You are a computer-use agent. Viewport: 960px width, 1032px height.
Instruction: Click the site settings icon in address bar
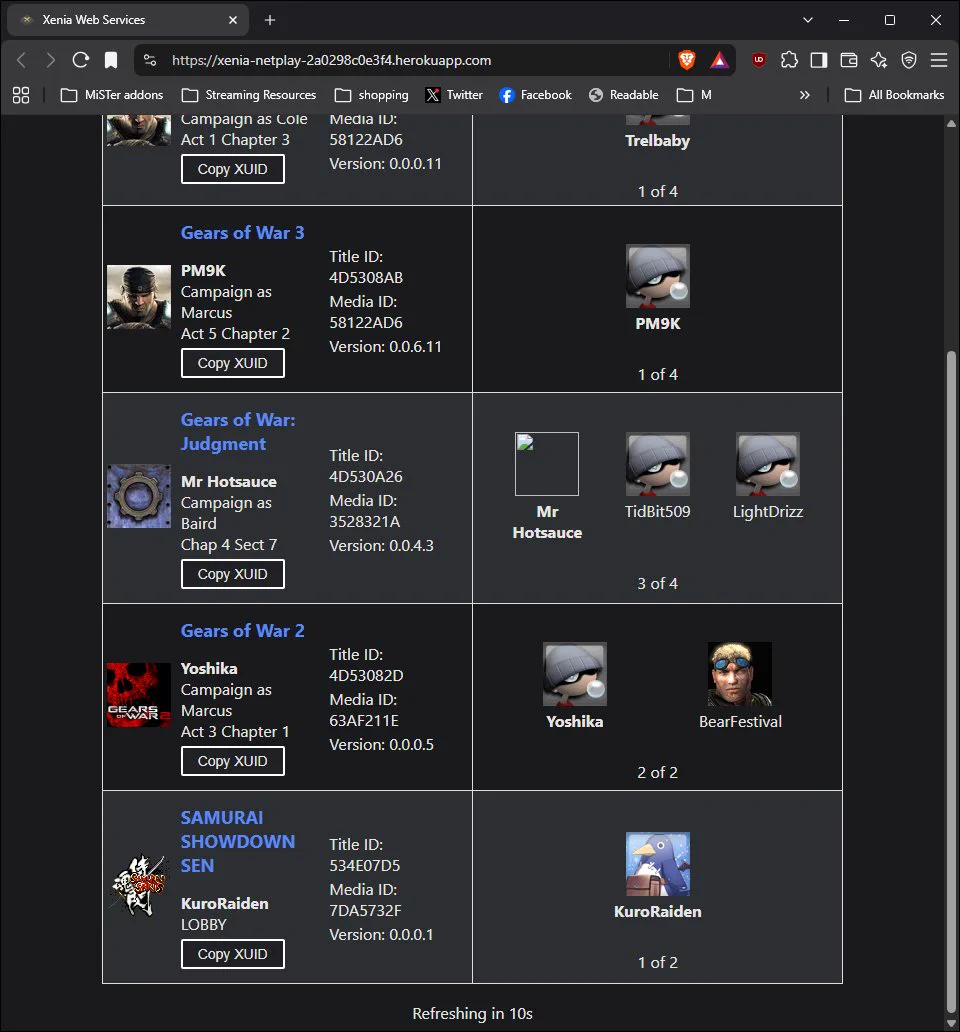[x=150, y=61]
